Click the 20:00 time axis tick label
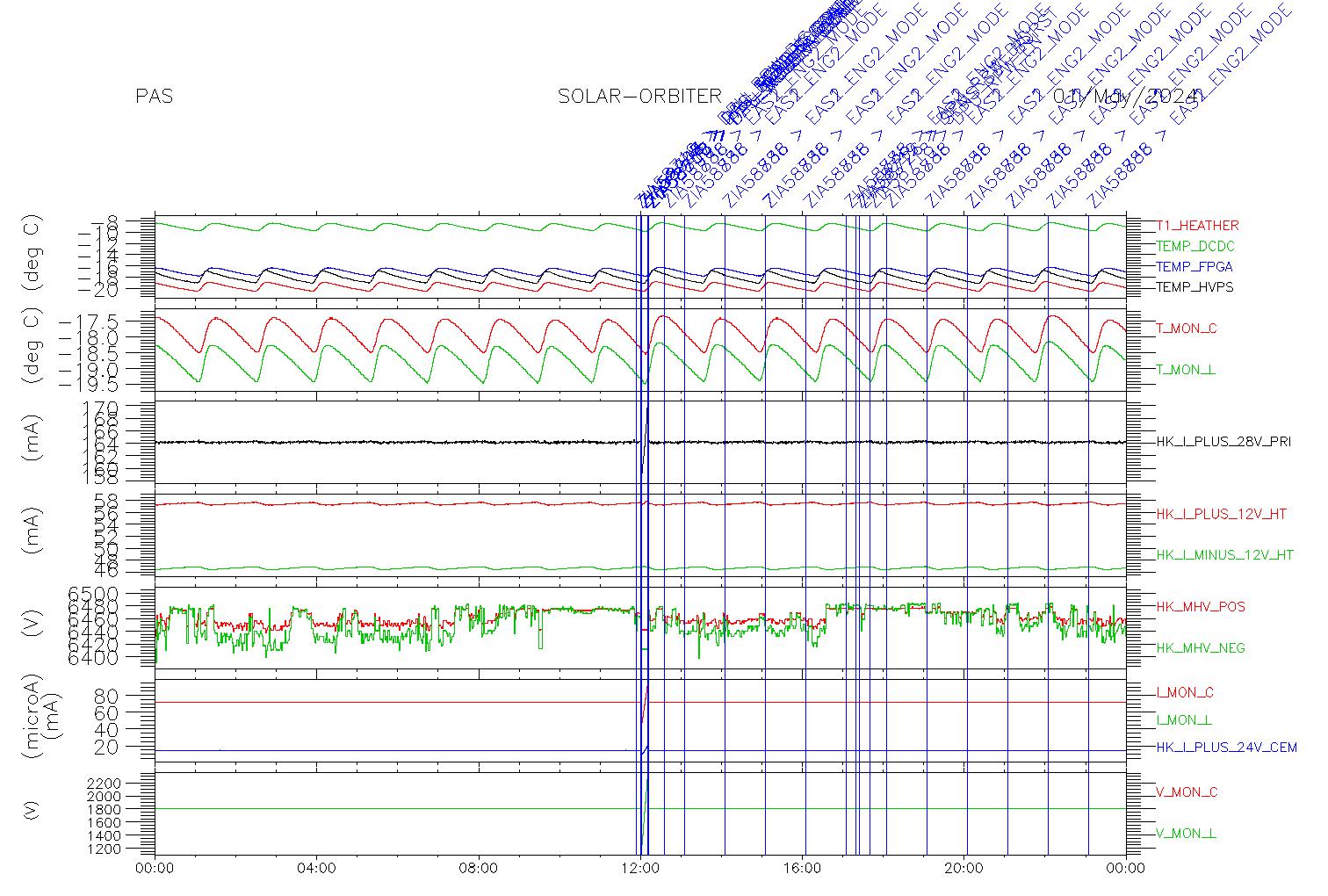Image resolution: width=1328 pixels, height=896 pixels. (x=964, y=869)
